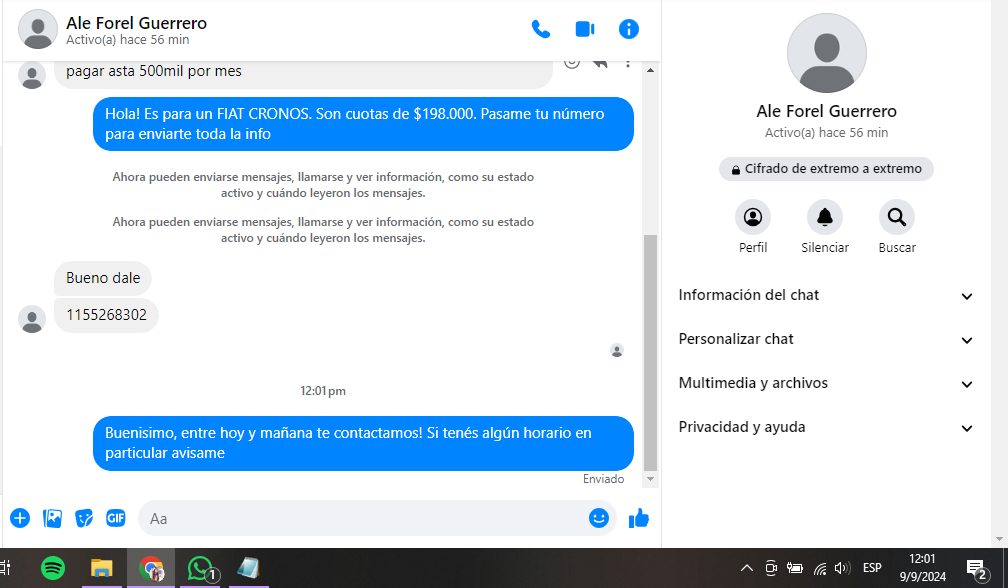The image size is (1008, 588).
Task: Attach a photo file via image icon
Action: (52, 518)
